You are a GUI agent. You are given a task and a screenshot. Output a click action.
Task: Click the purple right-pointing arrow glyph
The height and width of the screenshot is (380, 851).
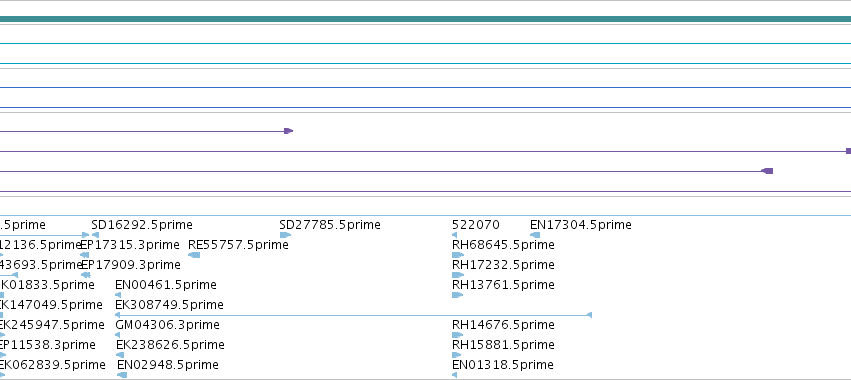pos(289,131)
